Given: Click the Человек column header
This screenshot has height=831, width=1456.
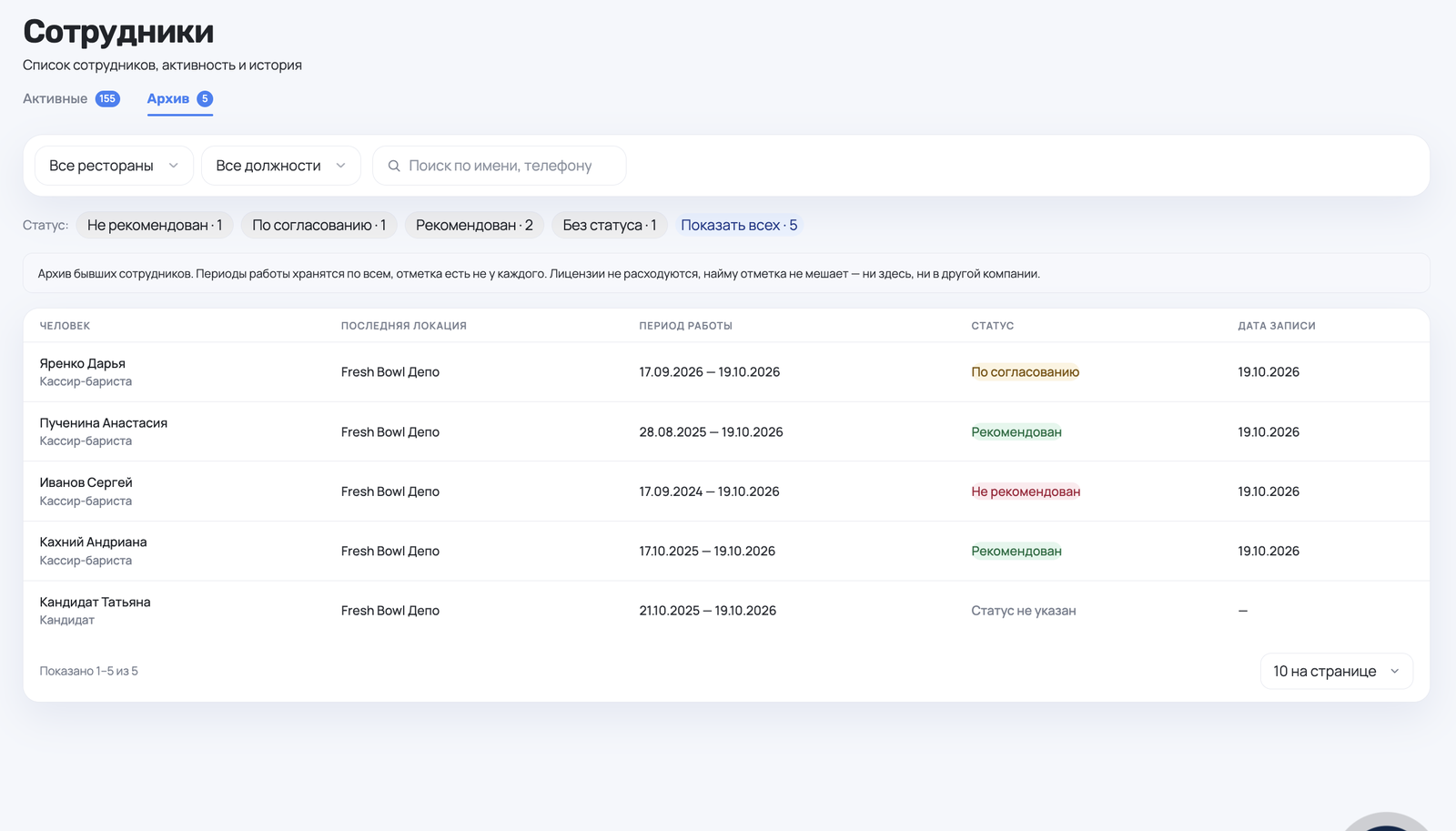Looking at the screenshot, I should click(x=65, y=326).
